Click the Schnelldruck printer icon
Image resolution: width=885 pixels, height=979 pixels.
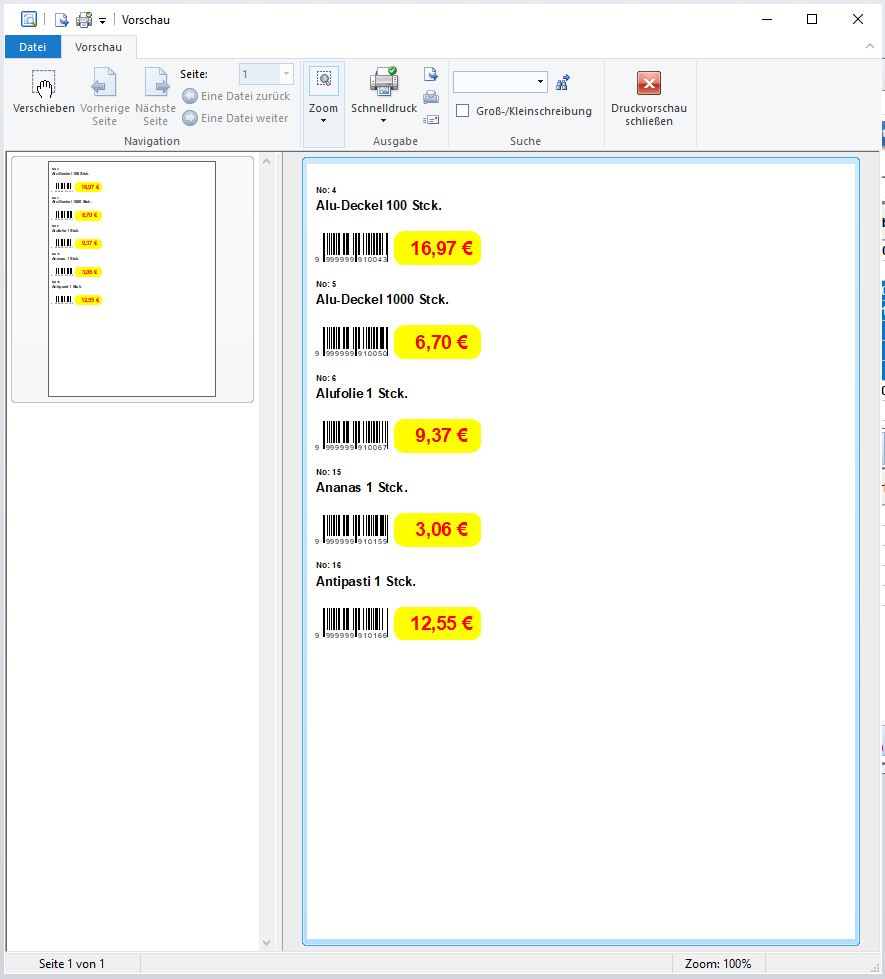click(384, 82)
